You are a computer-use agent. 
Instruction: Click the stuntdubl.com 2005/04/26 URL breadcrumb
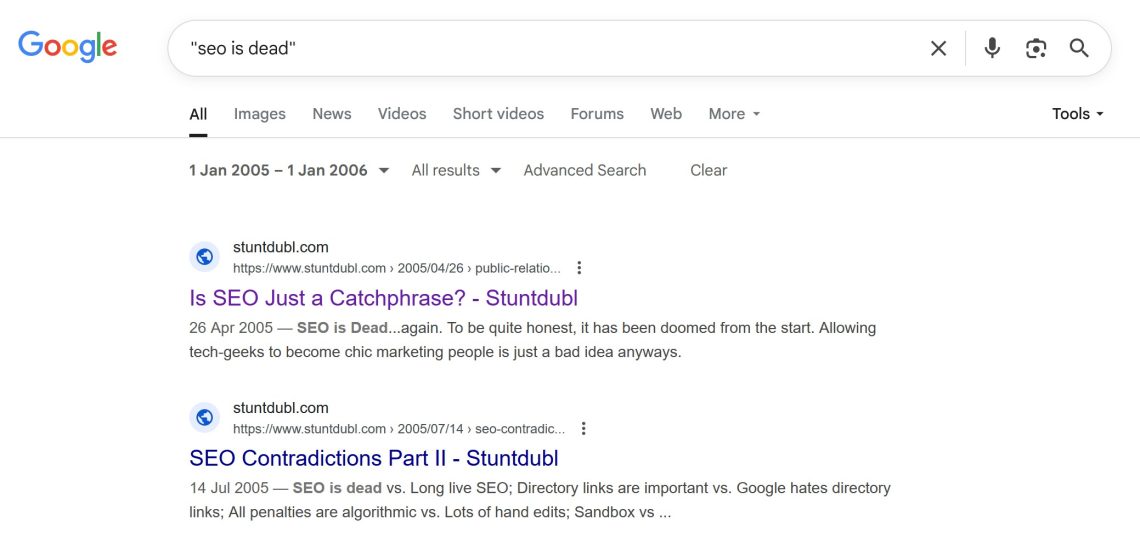point(397,268)
